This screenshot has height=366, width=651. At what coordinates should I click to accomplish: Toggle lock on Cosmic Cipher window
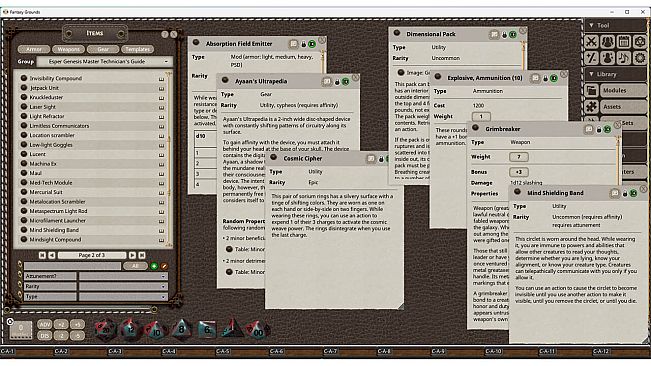[x=381, y=159]
